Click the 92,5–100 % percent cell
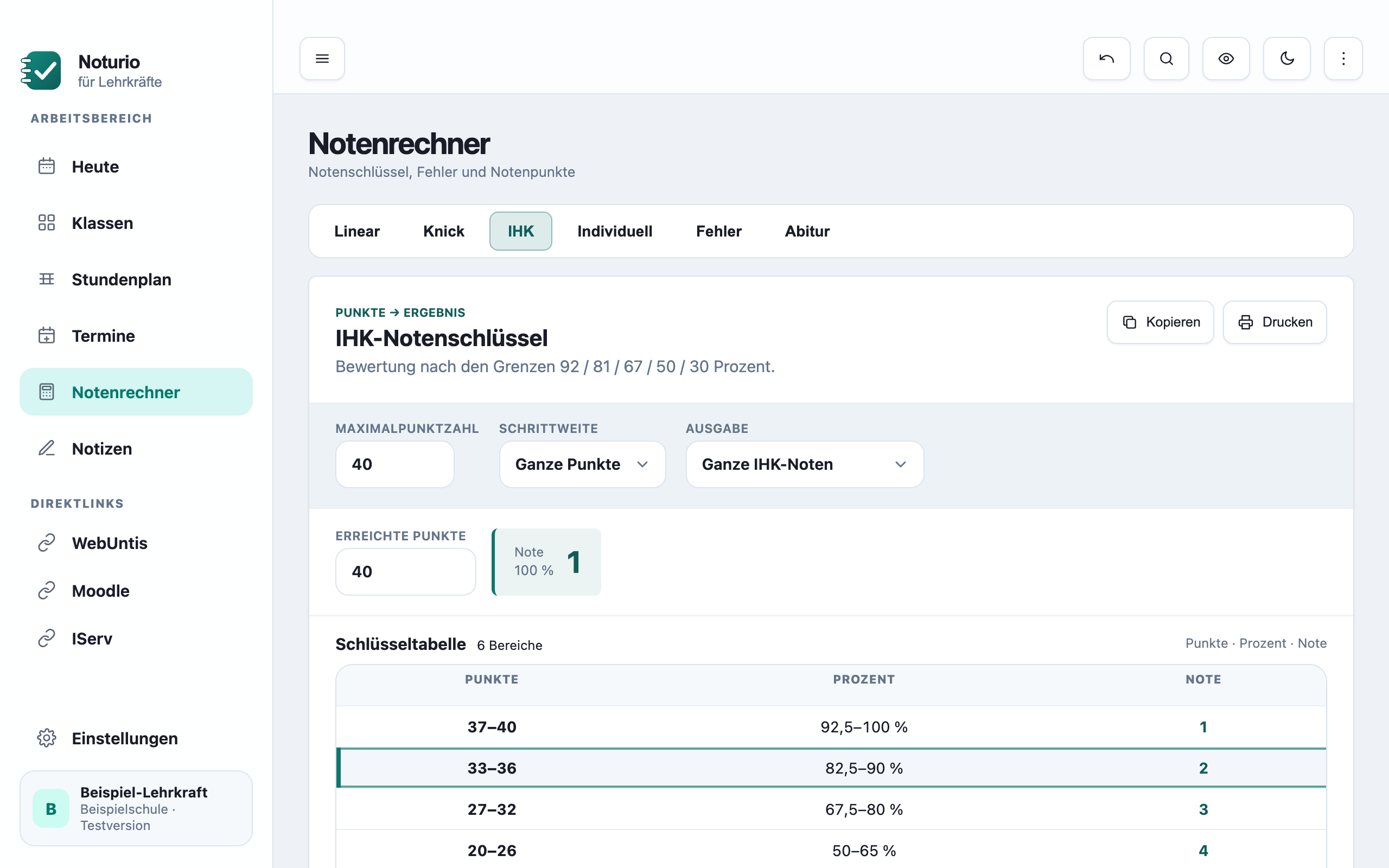Screen dimensions: 1389x868 pyautogui.click(x=864, y=727)
